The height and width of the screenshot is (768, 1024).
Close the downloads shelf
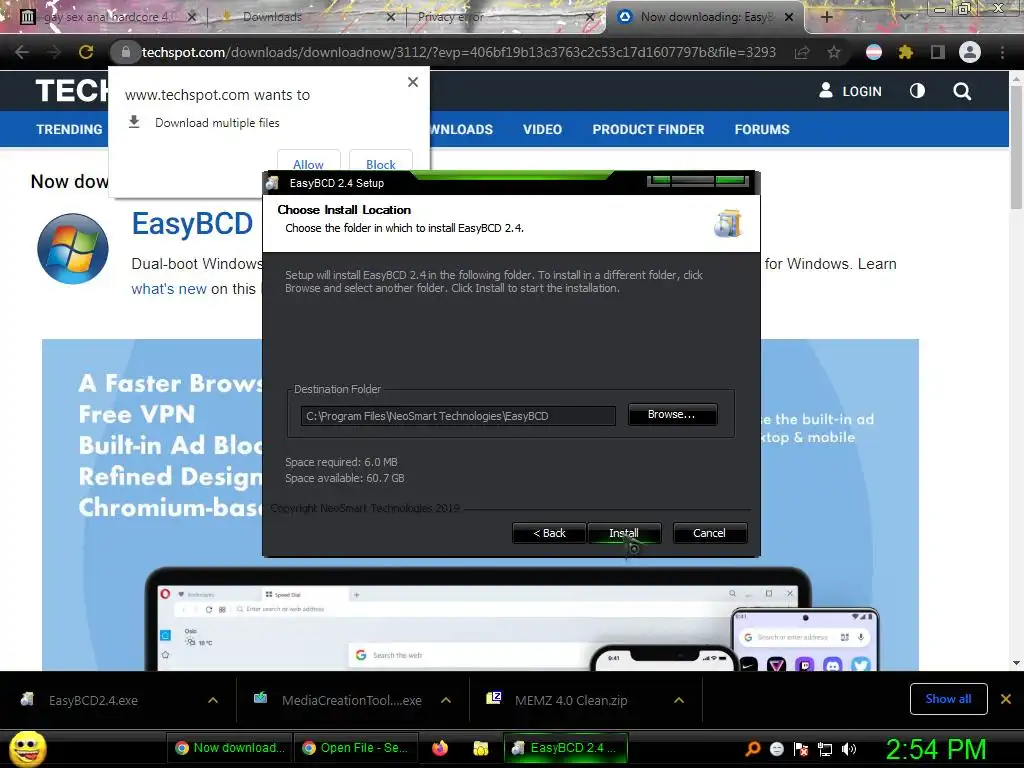tap(1006, 699)
